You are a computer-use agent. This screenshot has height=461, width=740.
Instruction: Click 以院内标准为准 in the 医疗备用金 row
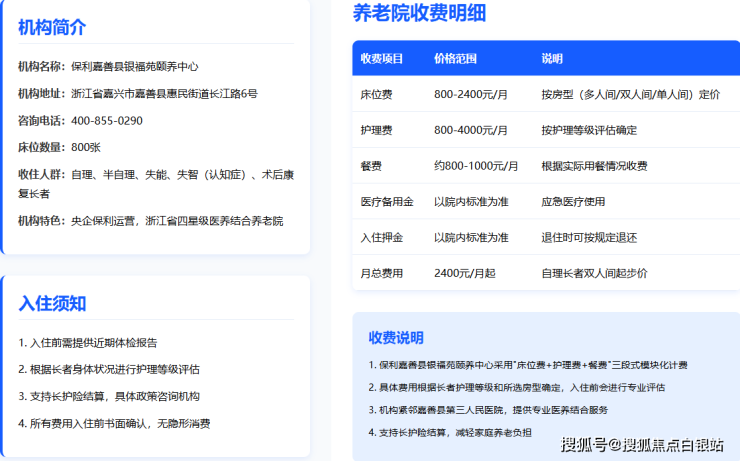coord(471,202)
